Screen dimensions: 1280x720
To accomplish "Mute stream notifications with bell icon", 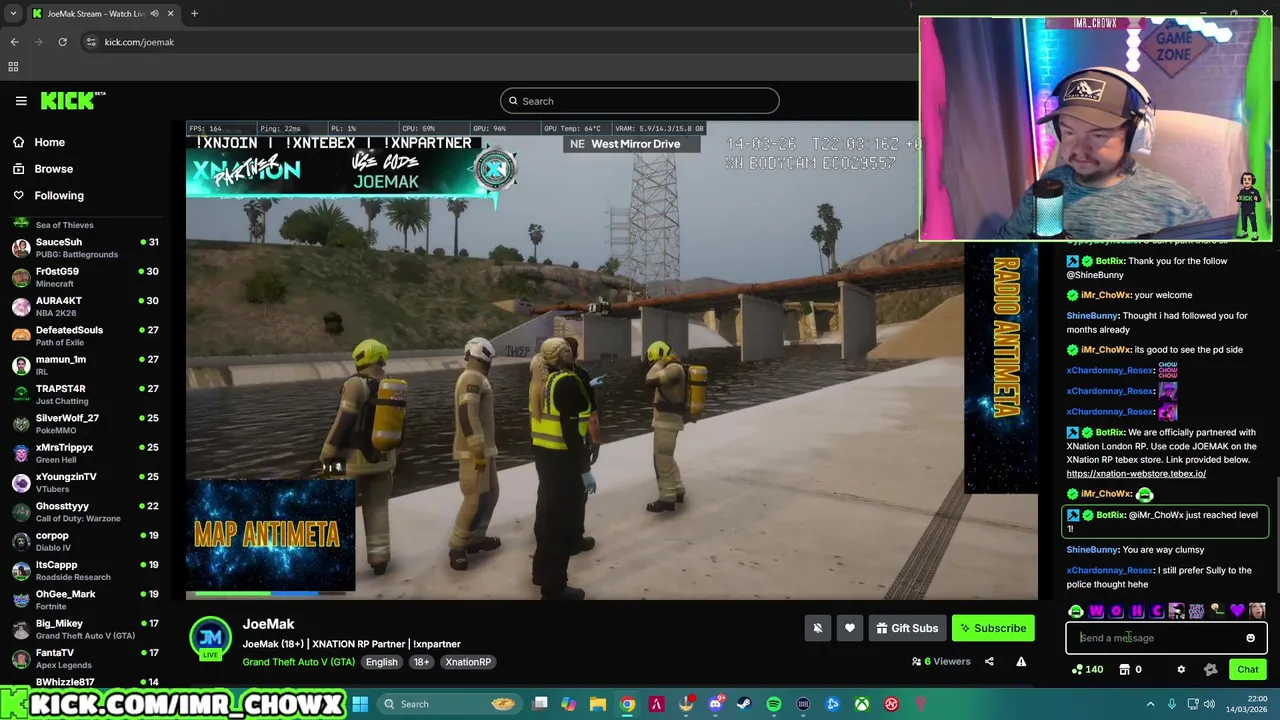I will click(x=817, y=628).
